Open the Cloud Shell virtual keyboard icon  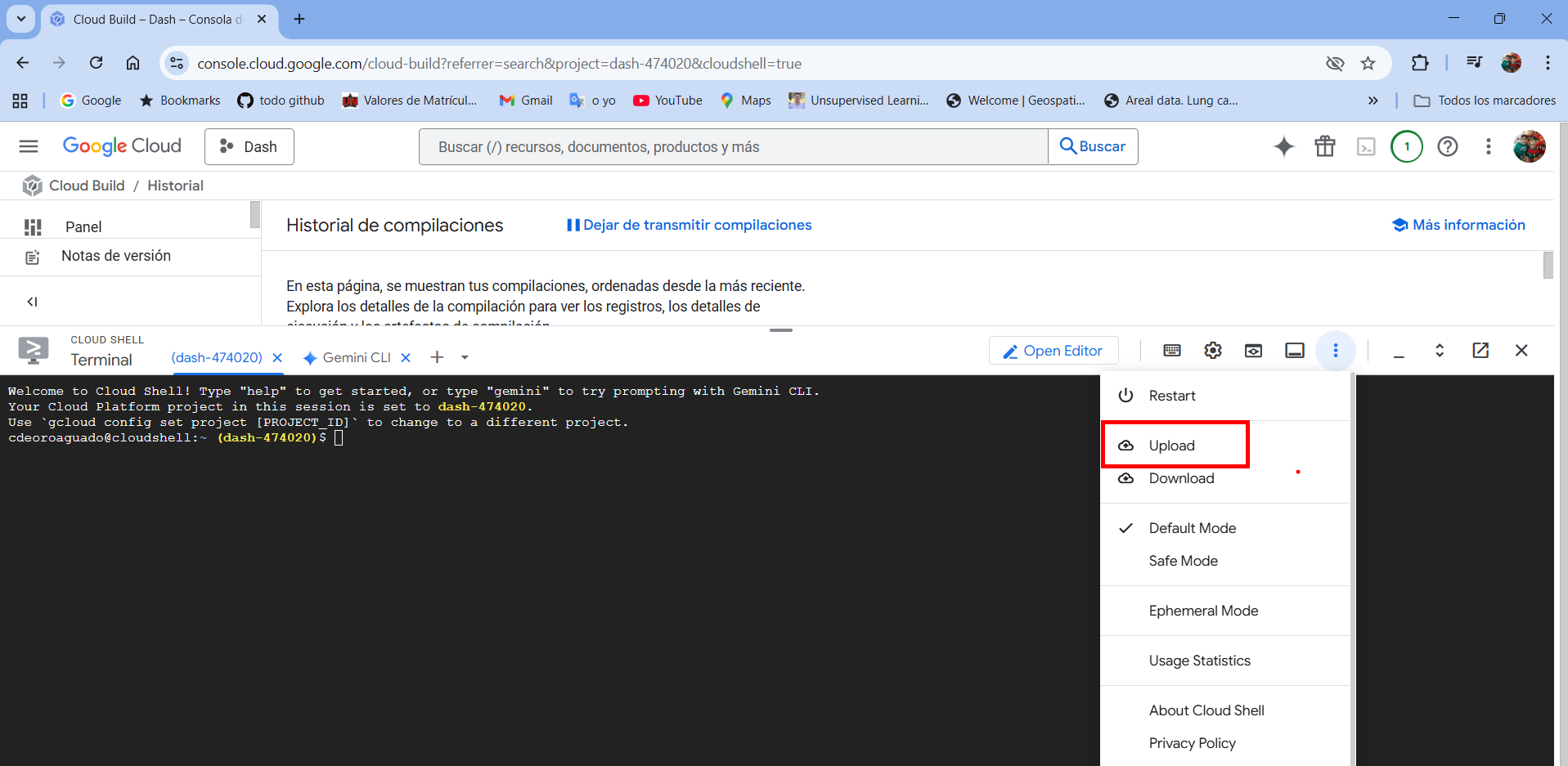[1172, 351]
